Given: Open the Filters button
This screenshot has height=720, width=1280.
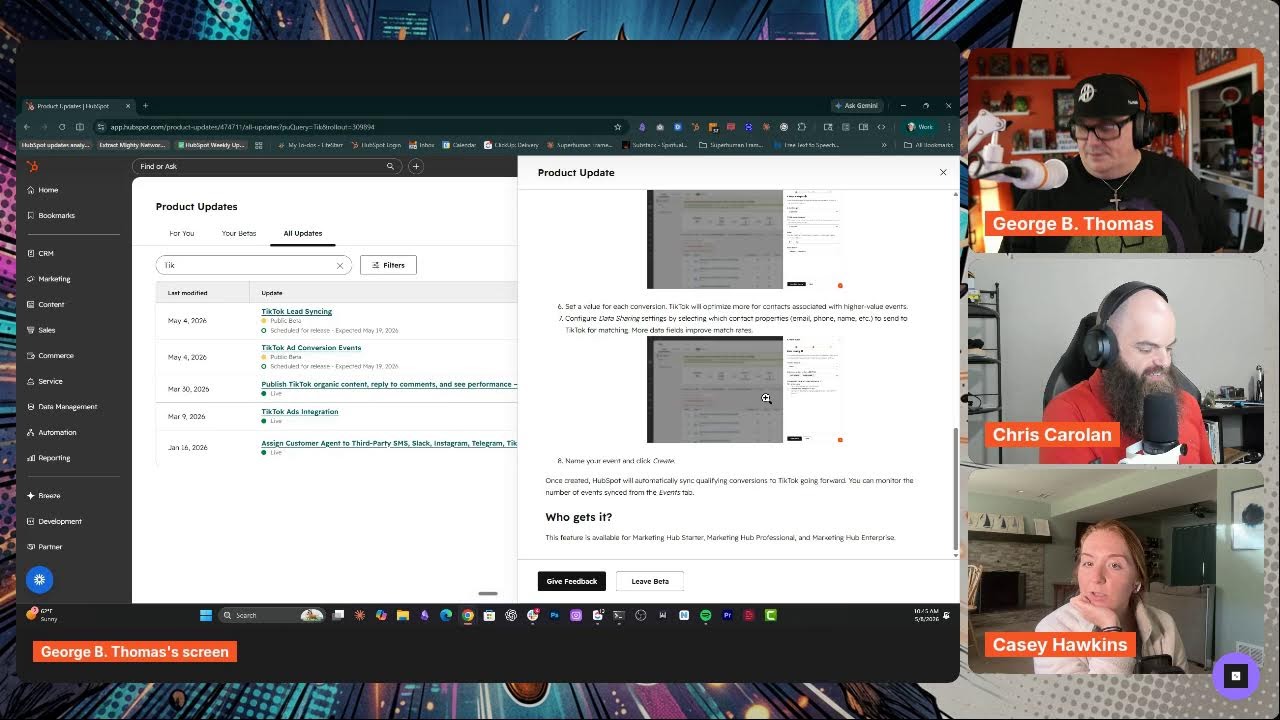Looking at the screenshot, I should (x=388, y=265).
